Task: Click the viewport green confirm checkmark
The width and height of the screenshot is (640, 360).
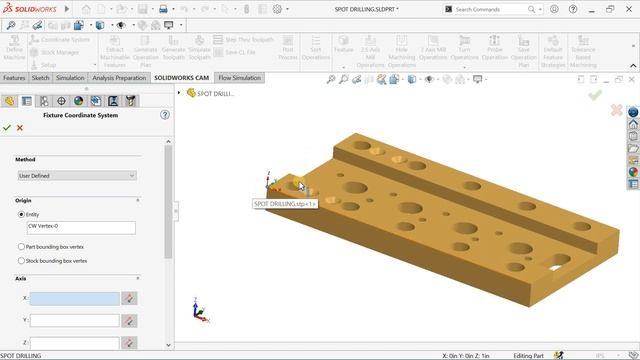Action: tap(595, 96)
